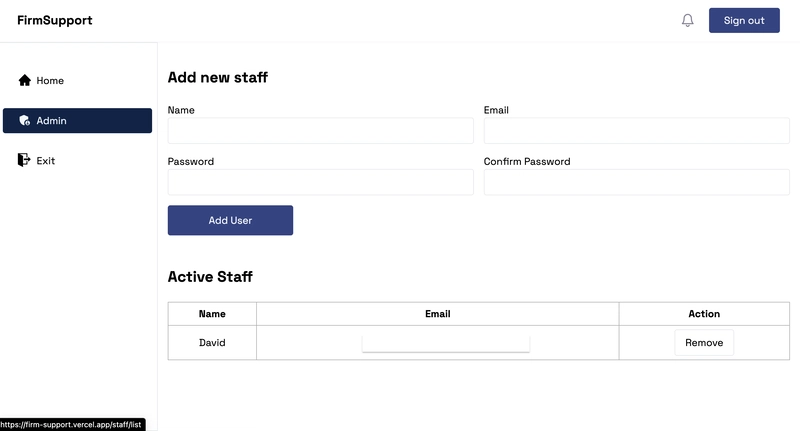Viewport: 800px width, 431px height.
Task: Focus the Email input field
Action: pos(636,131)
